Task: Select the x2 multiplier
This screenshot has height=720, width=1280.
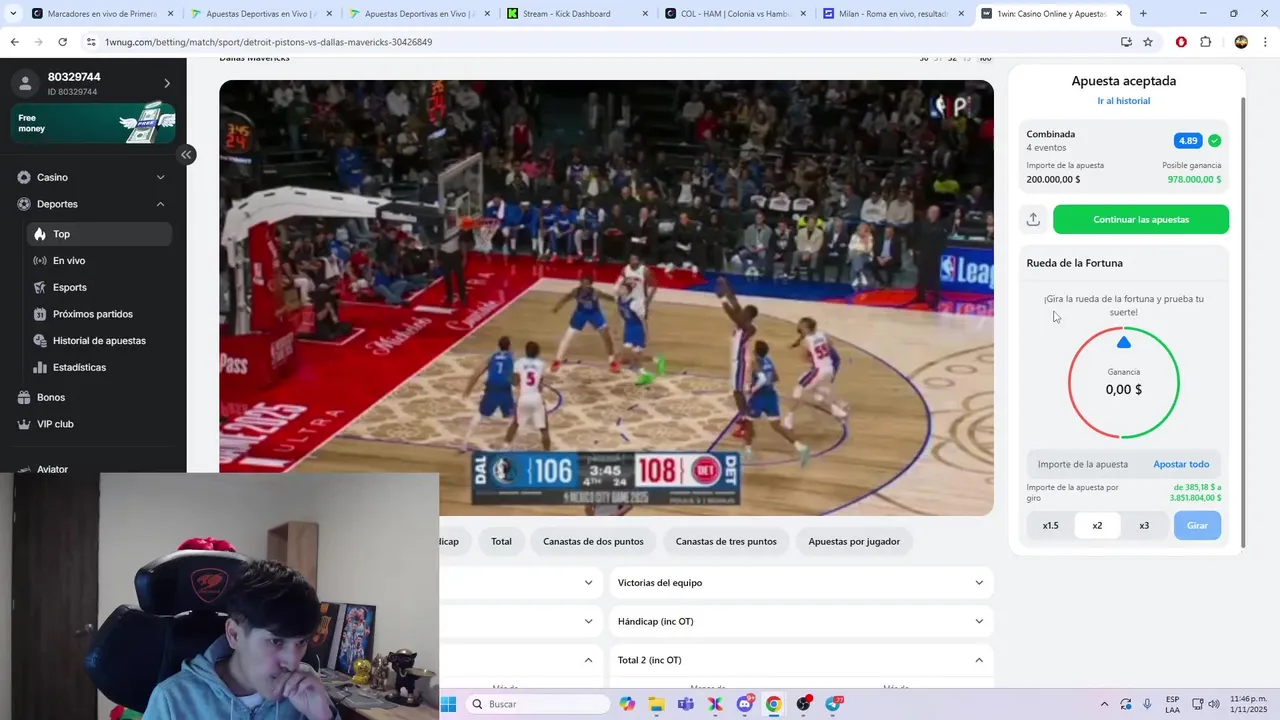Action: point(1097,526)
